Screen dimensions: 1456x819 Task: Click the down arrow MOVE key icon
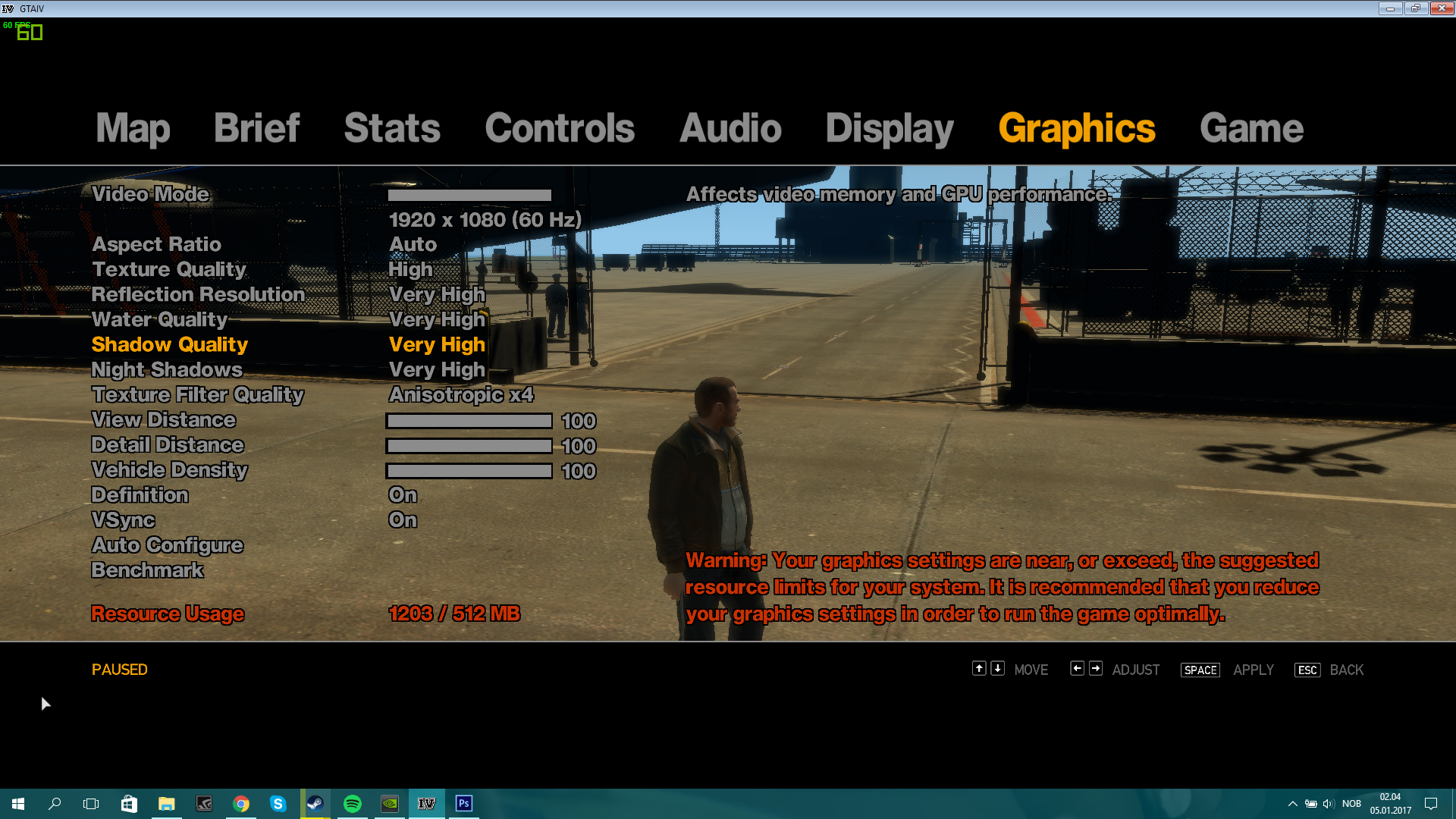click(998, 668)
